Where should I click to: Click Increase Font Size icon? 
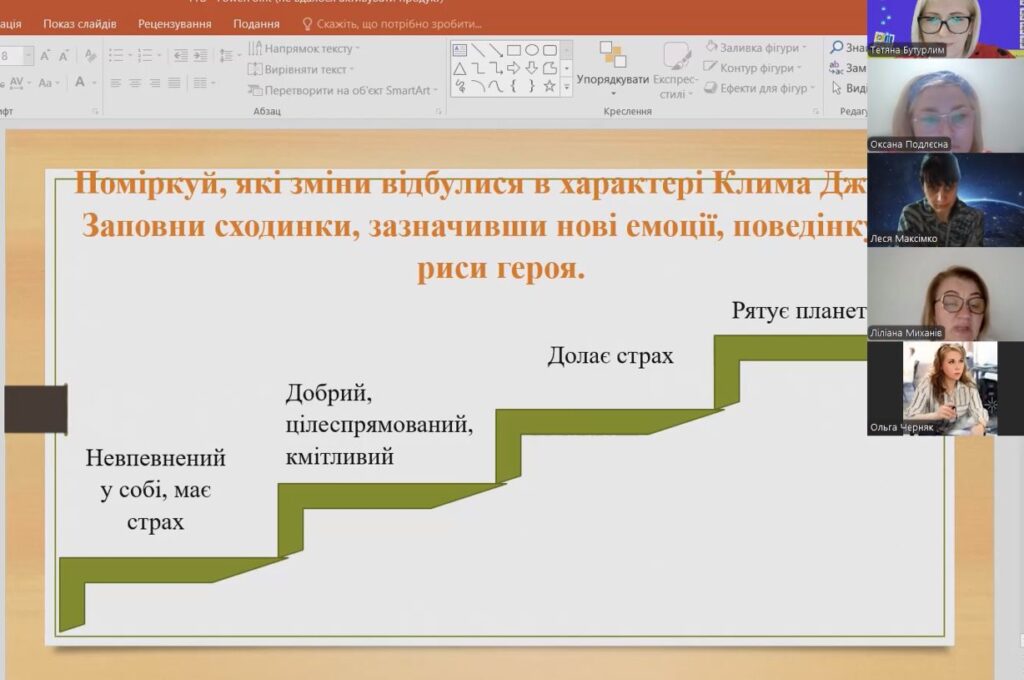[45, 56]
